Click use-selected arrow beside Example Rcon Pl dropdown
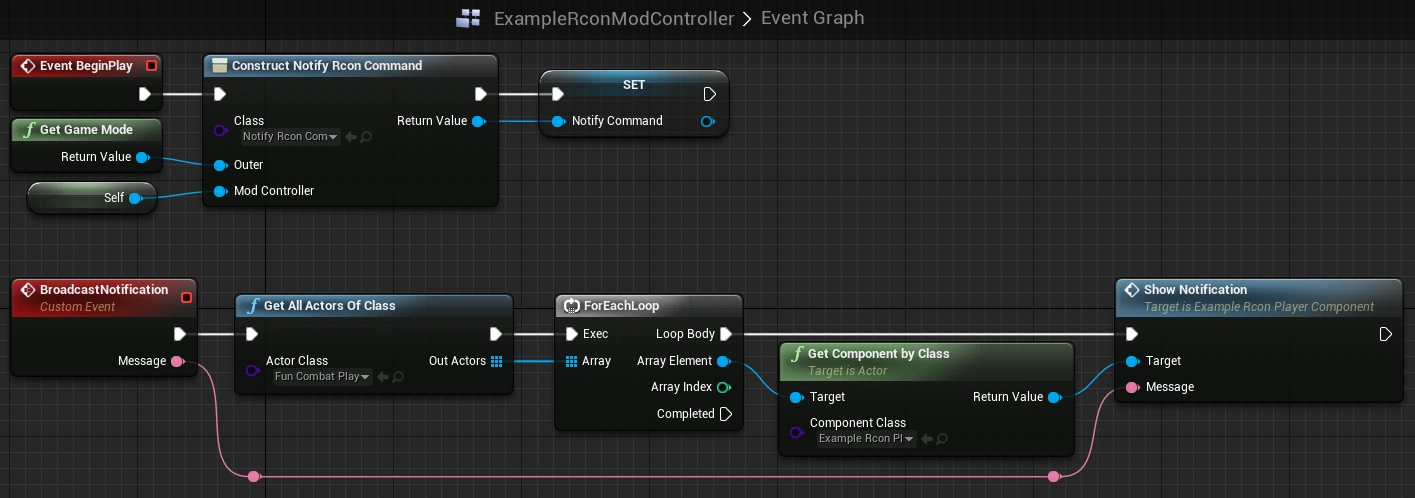Screen dimensions: 1415x498 926,438
